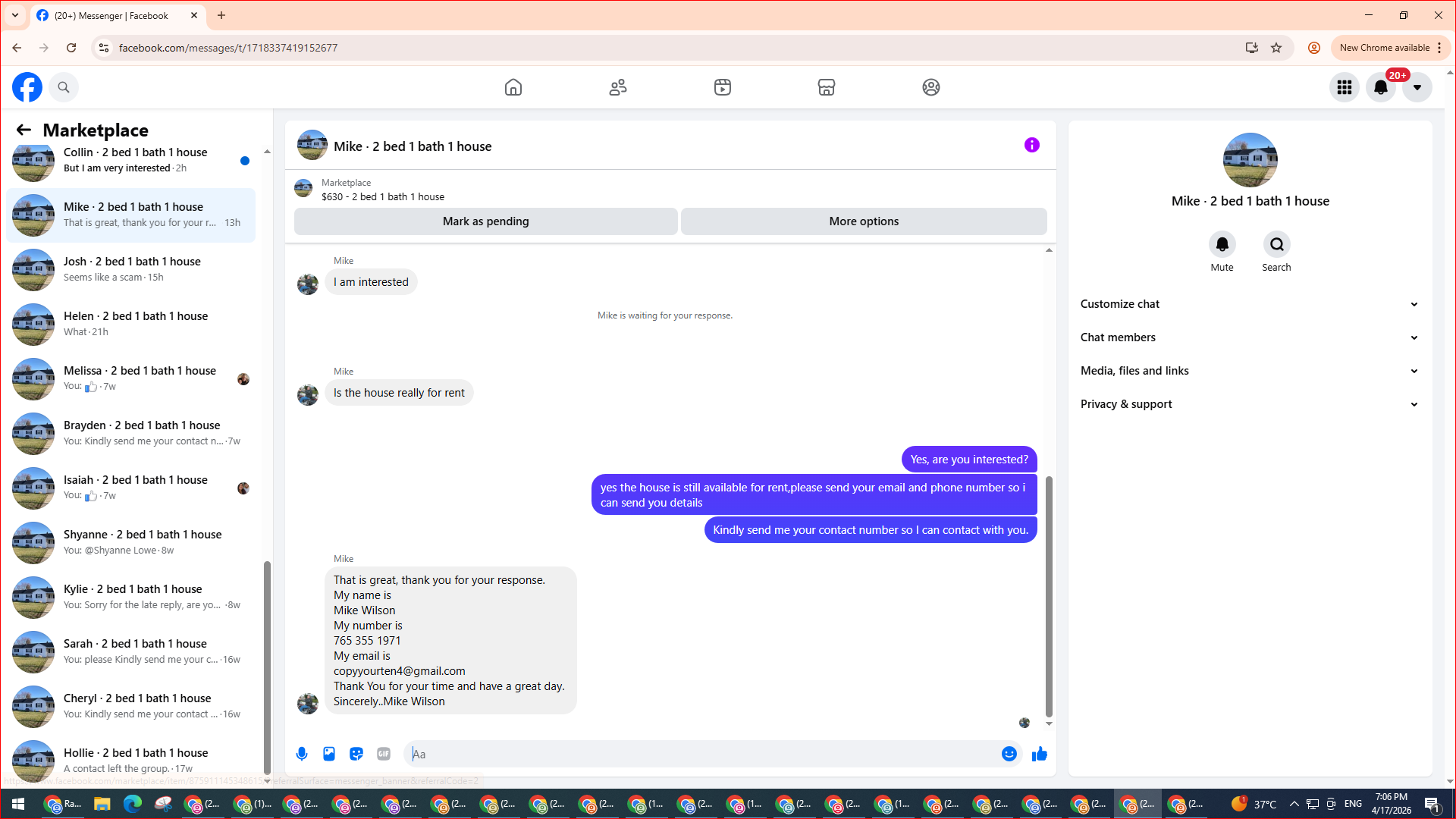The image size is (1456, 819).
Task: Open Collin's unread conversation
Action: coord(132,160)
